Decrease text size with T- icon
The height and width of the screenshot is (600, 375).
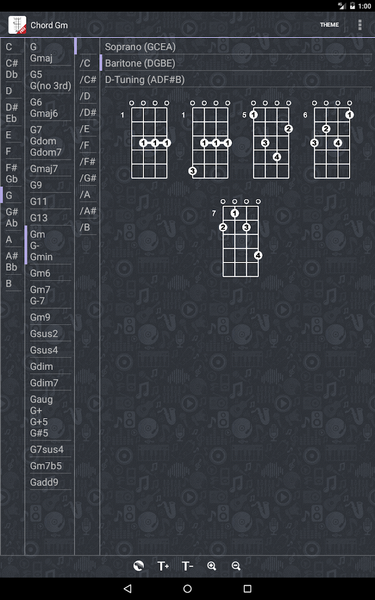(188, 566)
